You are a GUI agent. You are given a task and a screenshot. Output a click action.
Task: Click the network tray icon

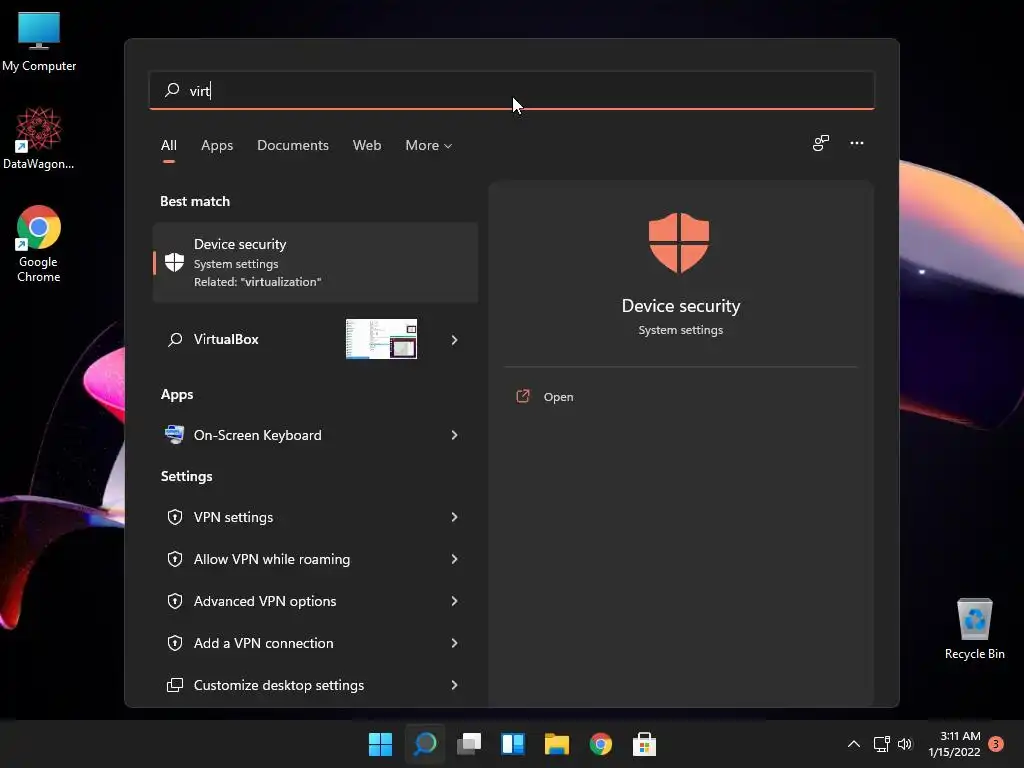click(x=882, y=744)
